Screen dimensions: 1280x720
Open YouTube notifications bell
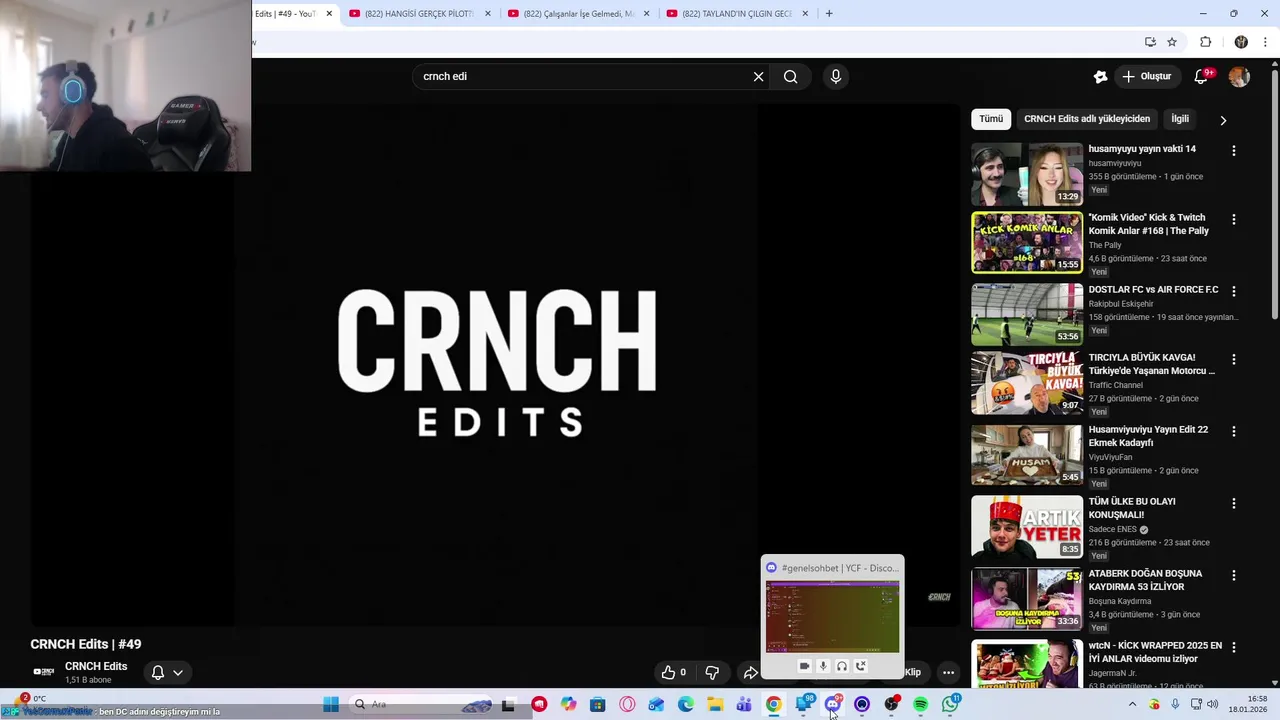[x=1202, y=77]
